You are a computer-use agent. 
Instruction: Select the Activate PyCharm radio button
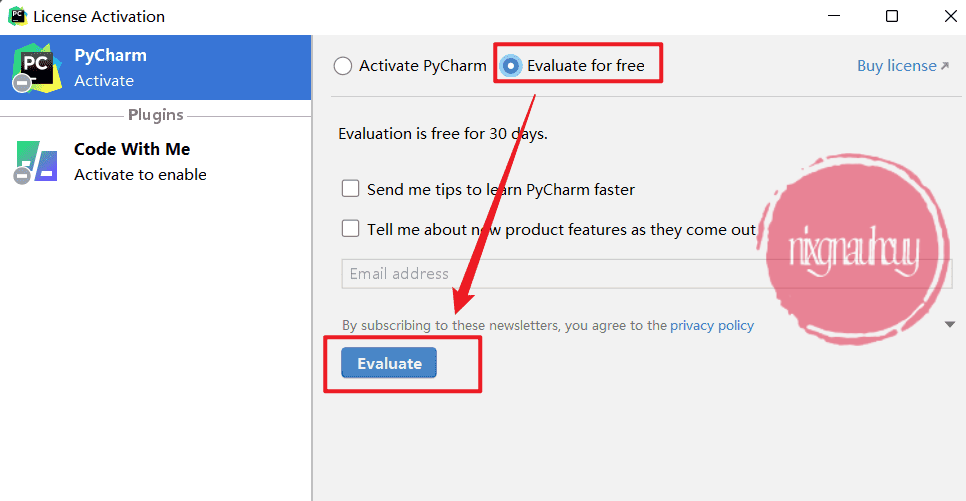(343, 66)
